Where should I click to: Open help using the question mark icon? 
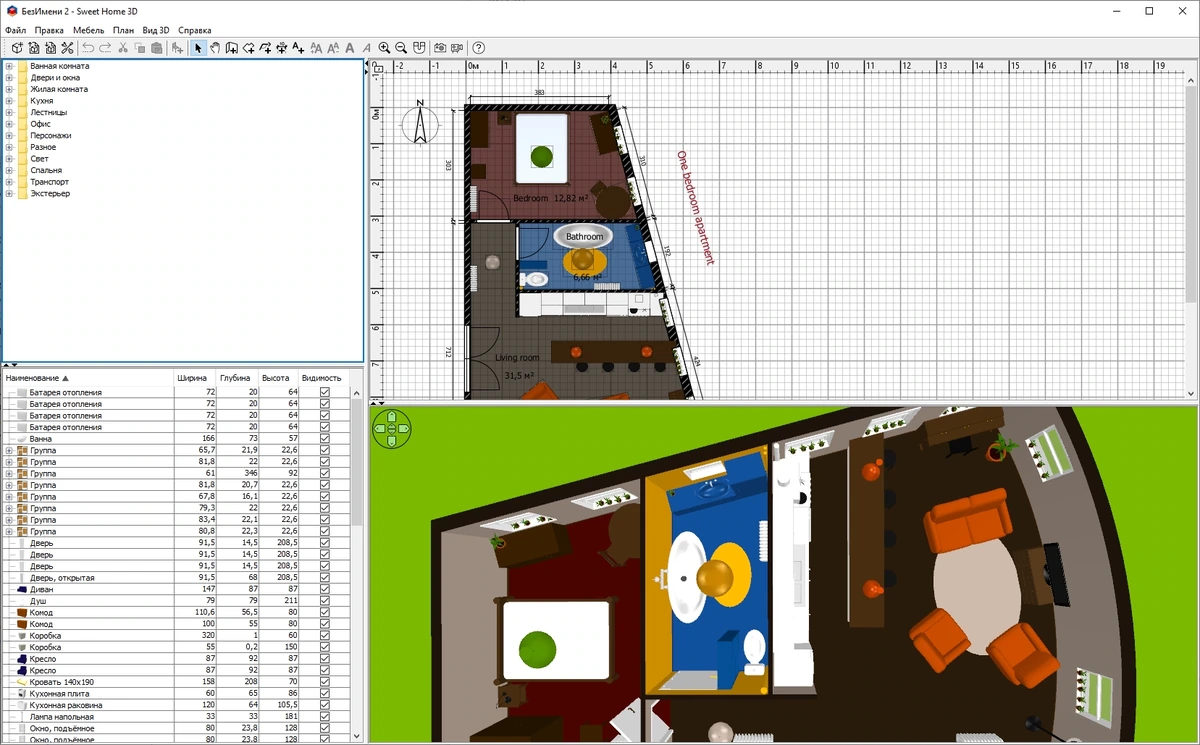479,48
